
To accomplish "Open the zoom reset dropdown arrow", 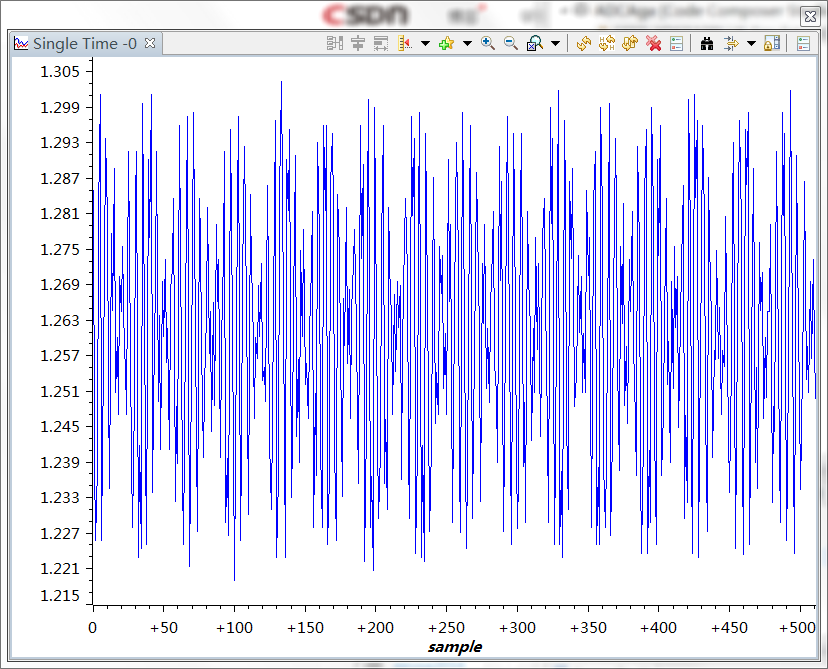I will click(555, 43).
